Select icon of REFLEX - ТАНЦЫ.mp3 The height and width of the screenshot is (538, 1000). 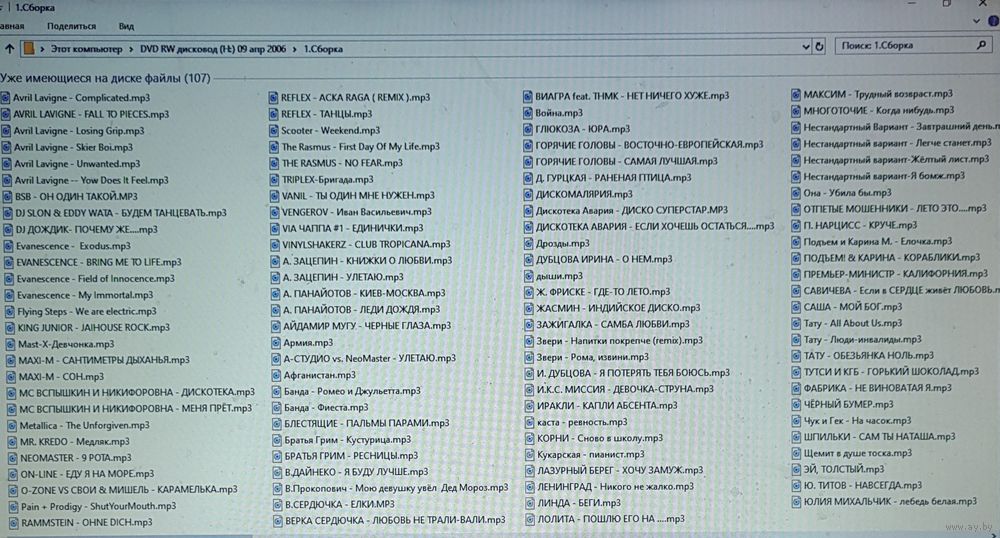274,114
